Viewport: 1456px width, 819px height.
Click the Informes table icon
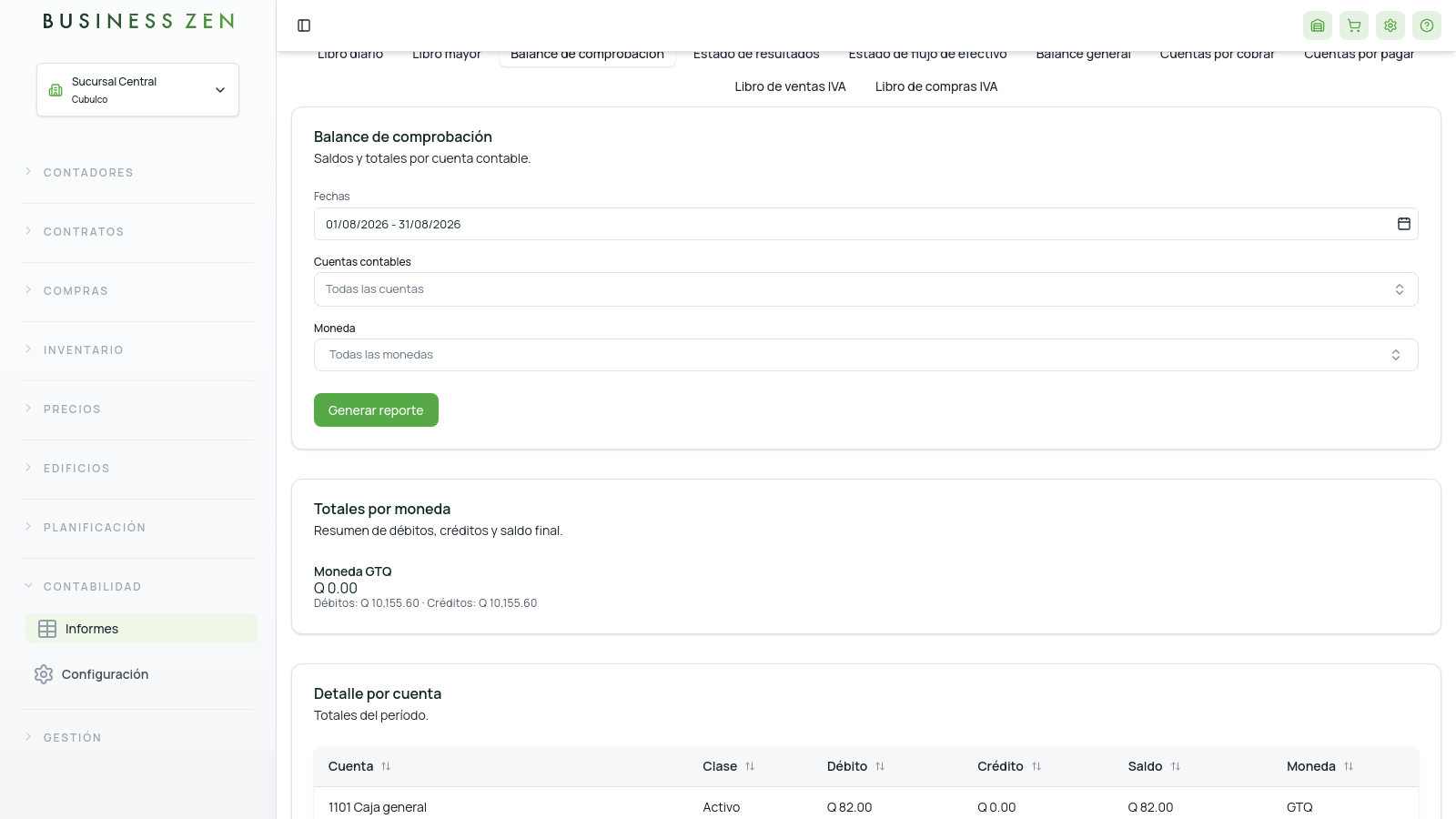coord(47,629)
